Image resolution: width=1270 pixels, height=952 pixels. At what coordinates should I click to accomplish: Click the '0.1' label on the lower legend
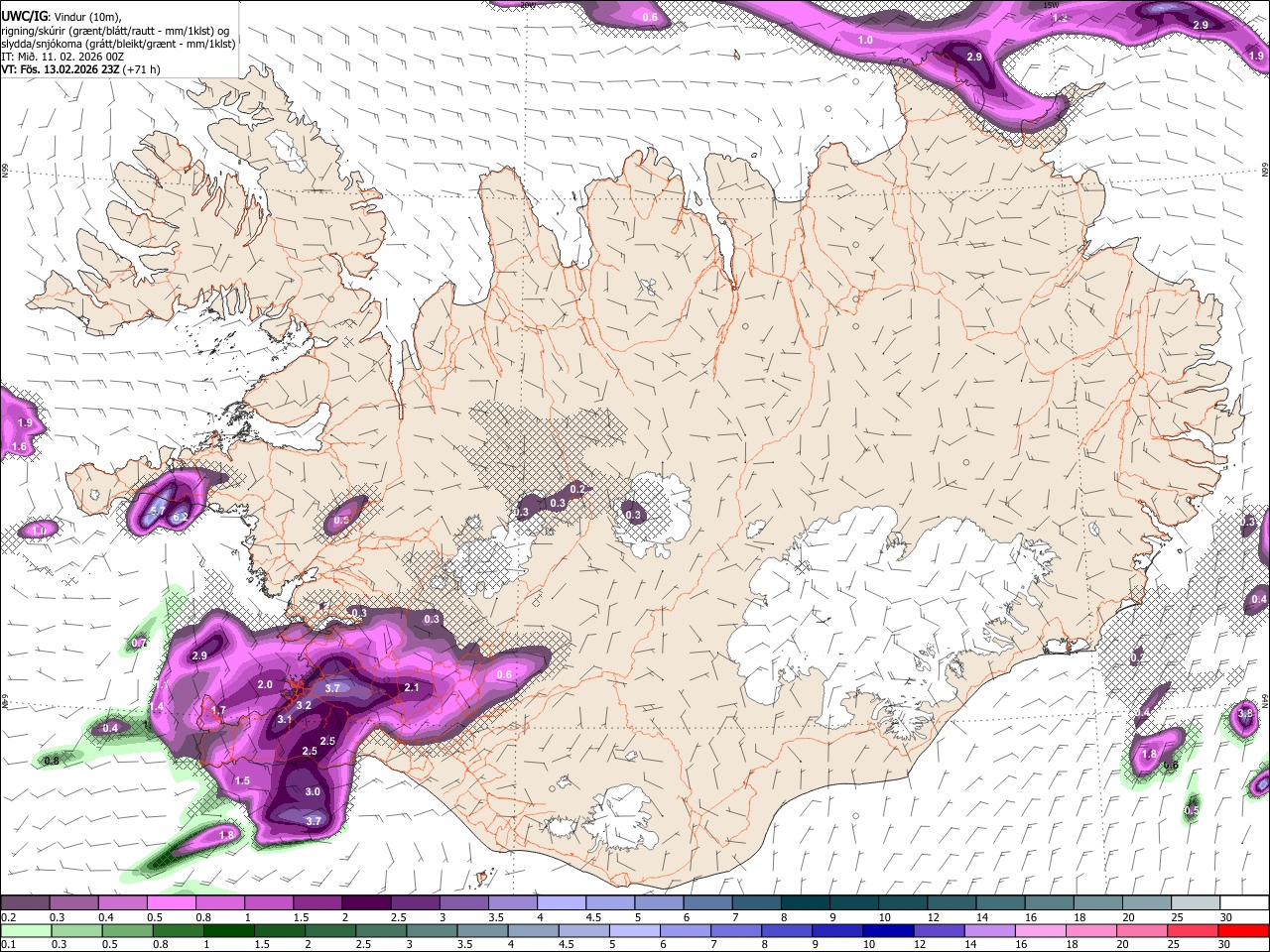tap(8, 944)
